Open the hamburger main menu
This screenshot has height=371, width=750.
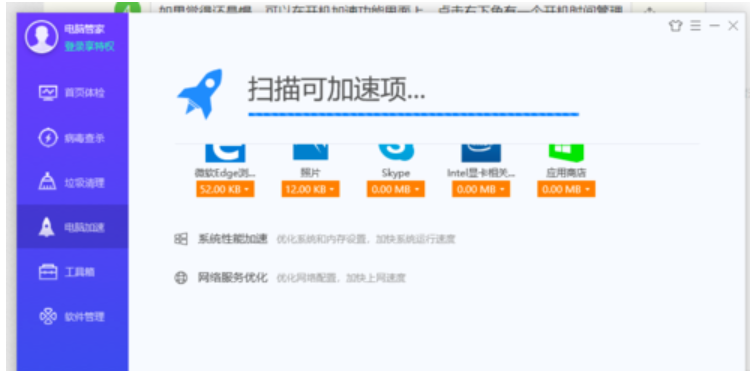[695, 26]
